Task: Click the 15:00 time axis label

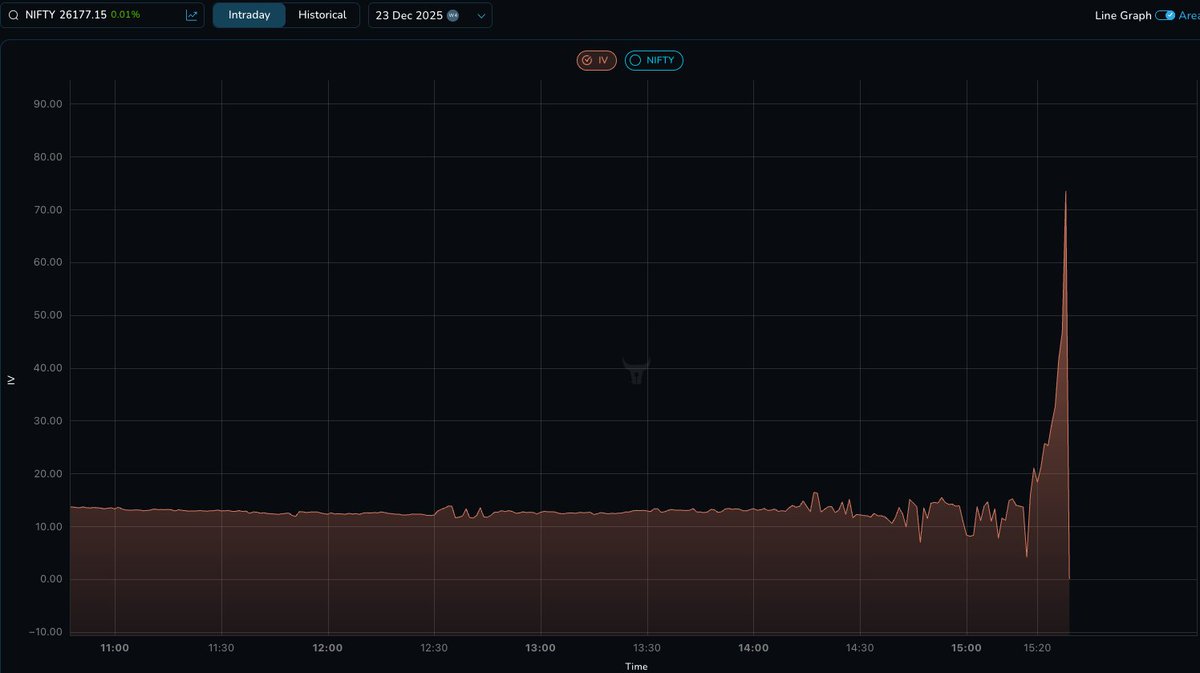Action: [x=966, y=648]
